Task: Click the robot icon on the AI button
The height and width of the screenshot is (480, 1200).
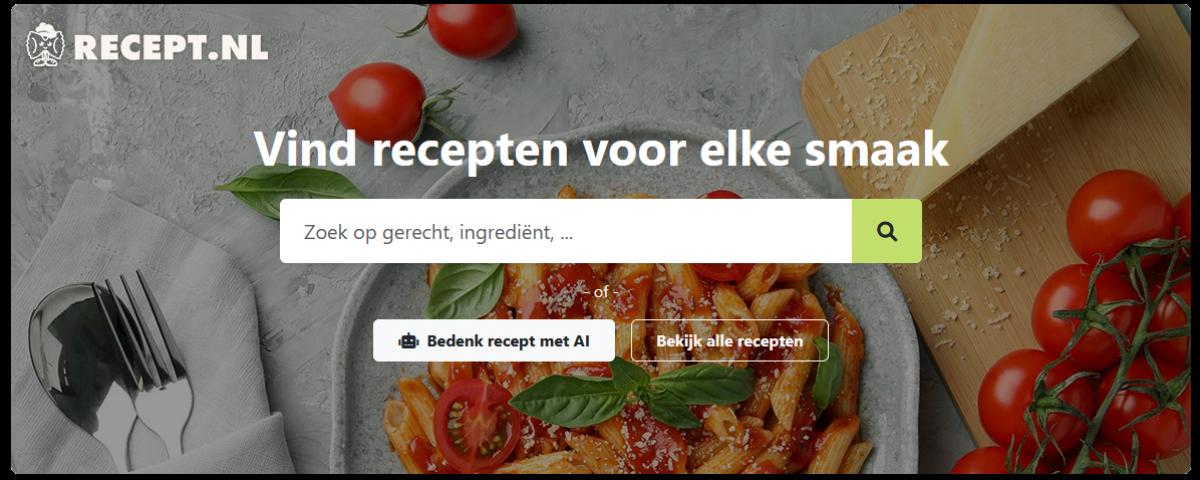Action: click(408, 341)
